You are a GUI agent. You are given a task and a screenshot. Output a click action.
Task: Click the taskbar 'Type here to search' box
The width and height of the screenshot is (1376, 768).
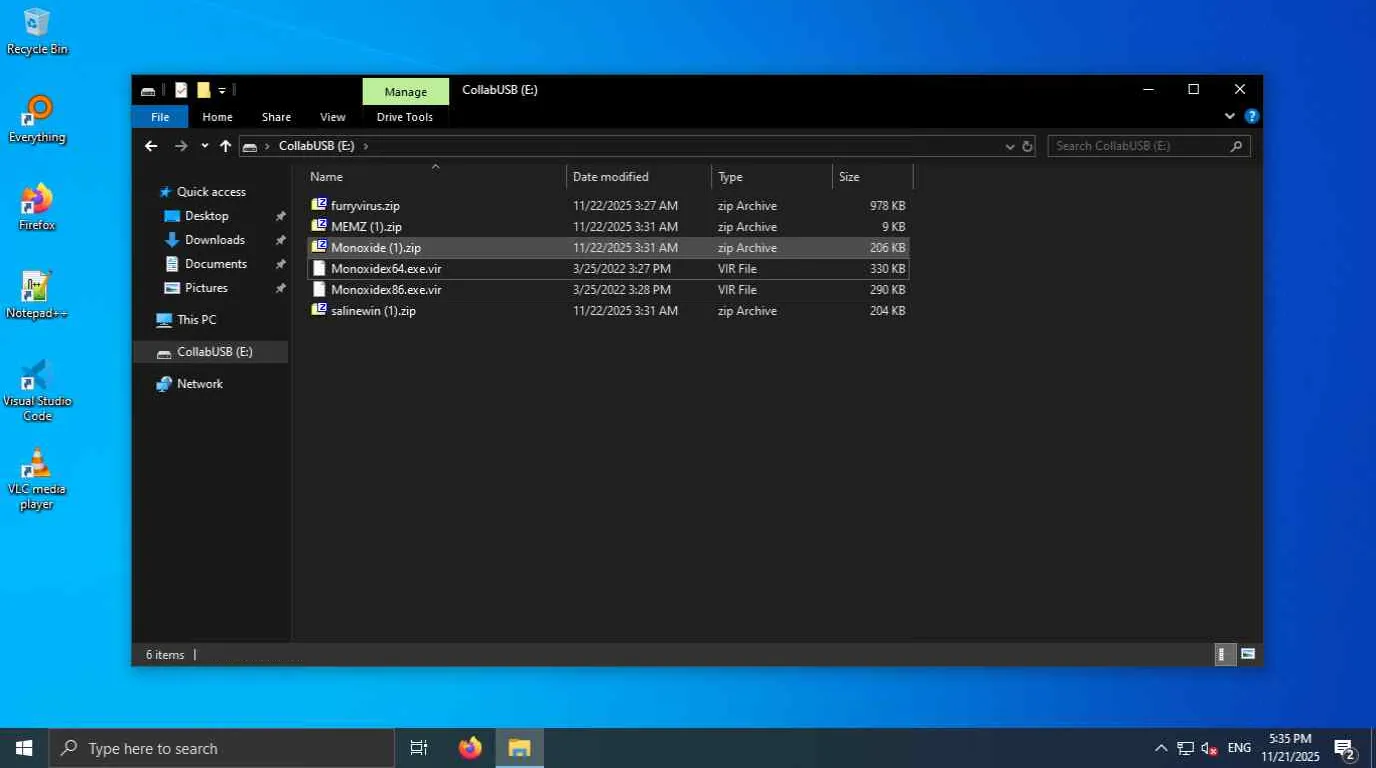coord(222,748)
